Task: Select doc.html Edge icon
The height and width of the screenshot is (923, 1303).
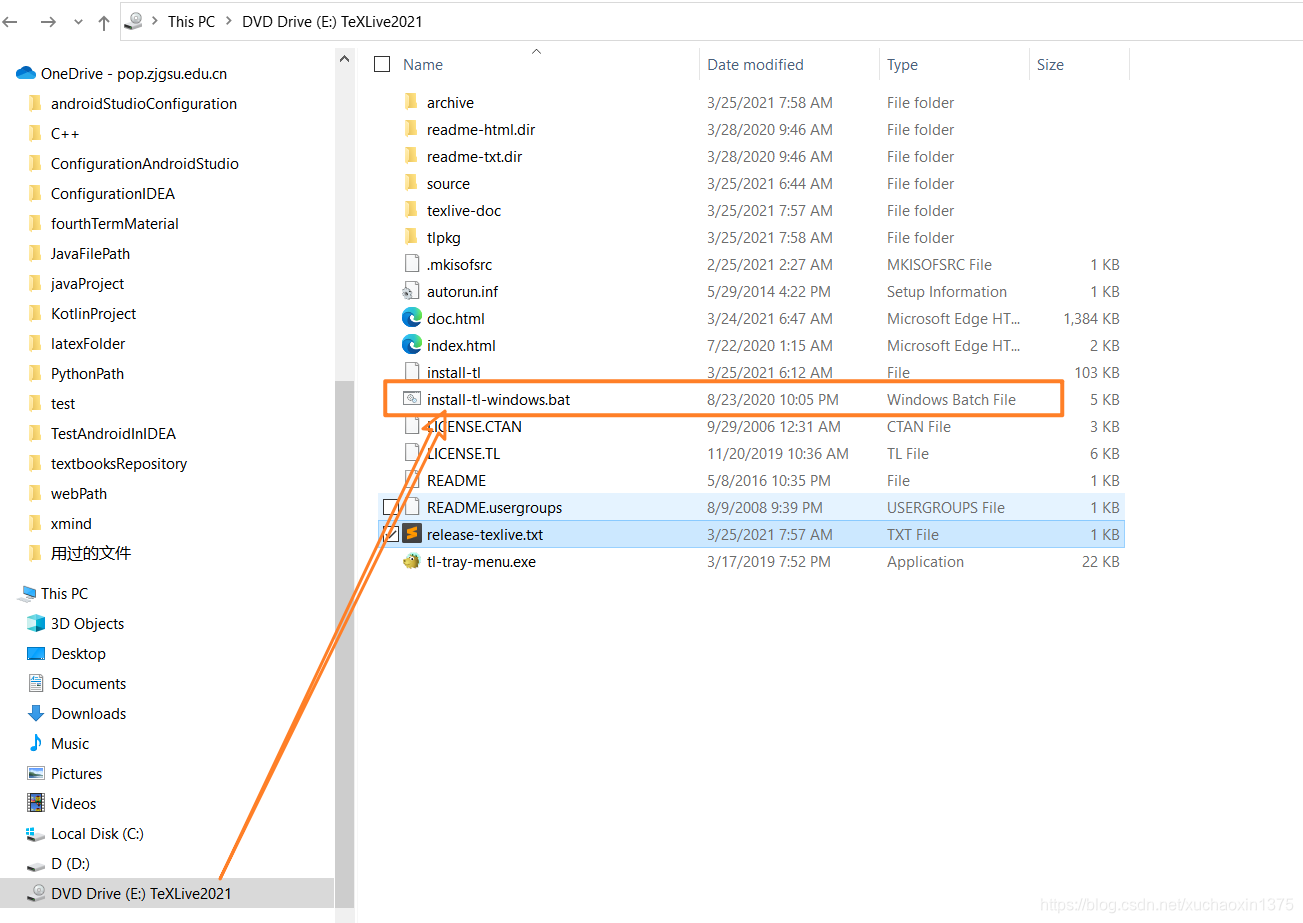Action: (411, 318)
